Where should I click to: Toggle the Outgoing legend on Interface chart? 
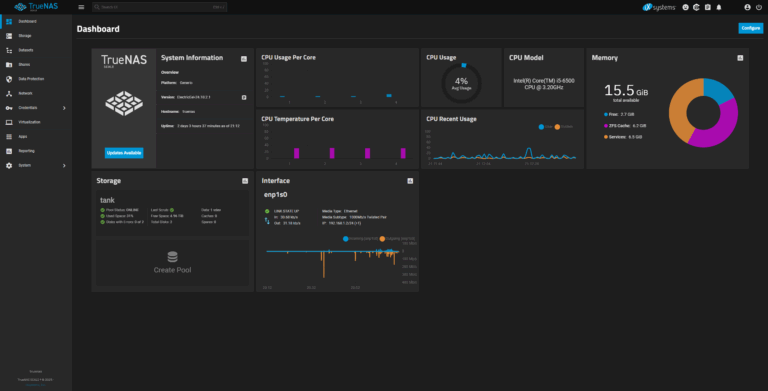tap(397, 239)
